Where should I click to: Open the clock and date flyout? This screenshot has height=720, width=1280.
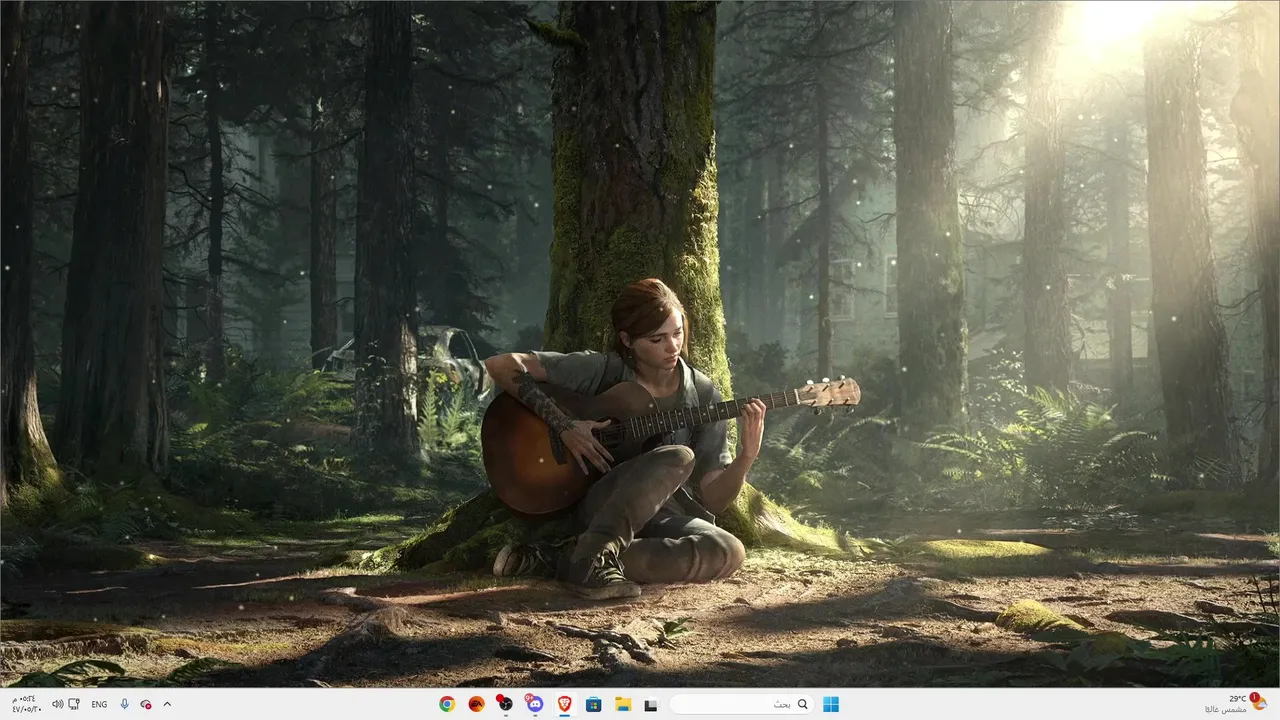tap(26, 704)
